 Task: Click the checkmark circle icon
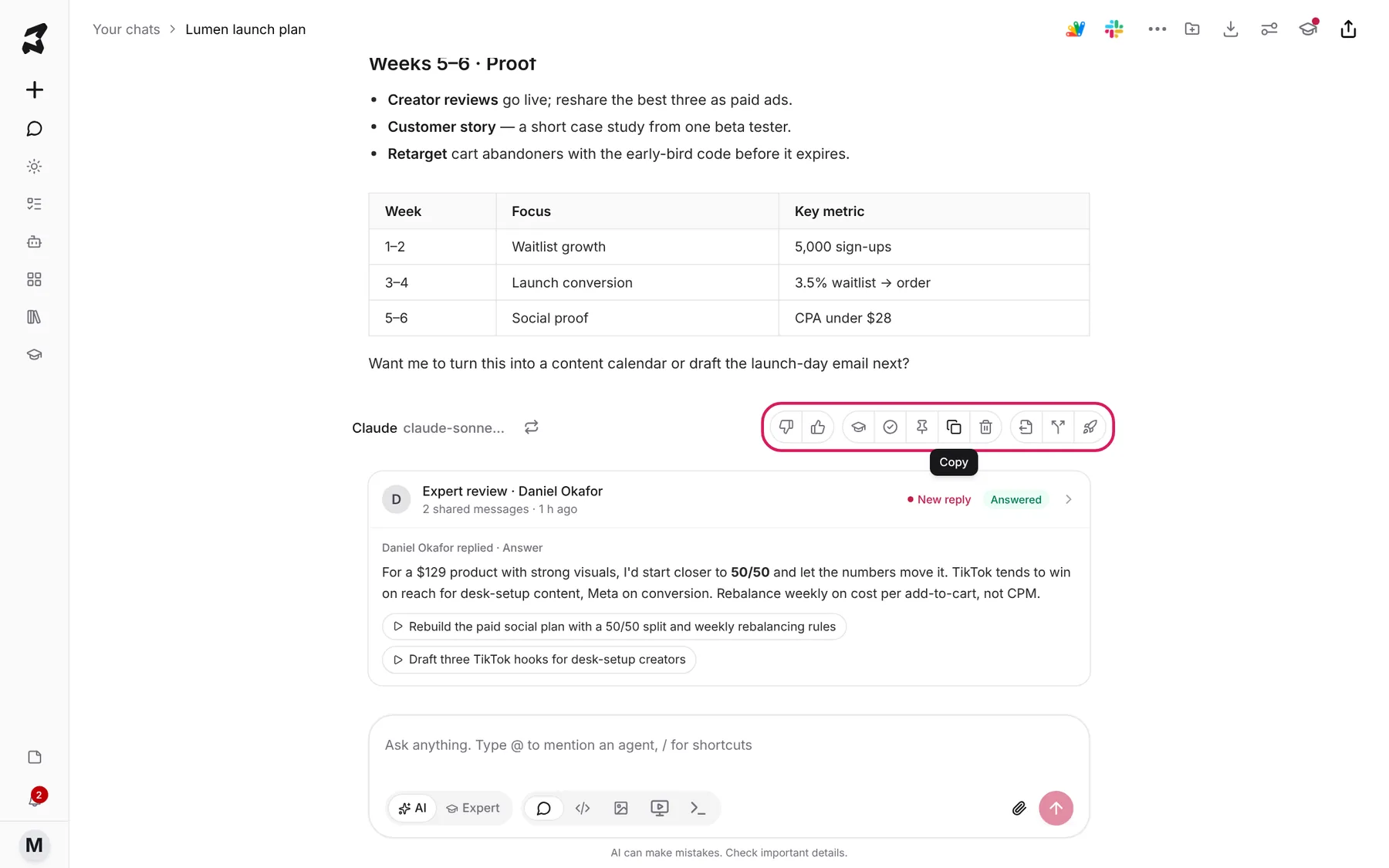click(x=890, y=427)
